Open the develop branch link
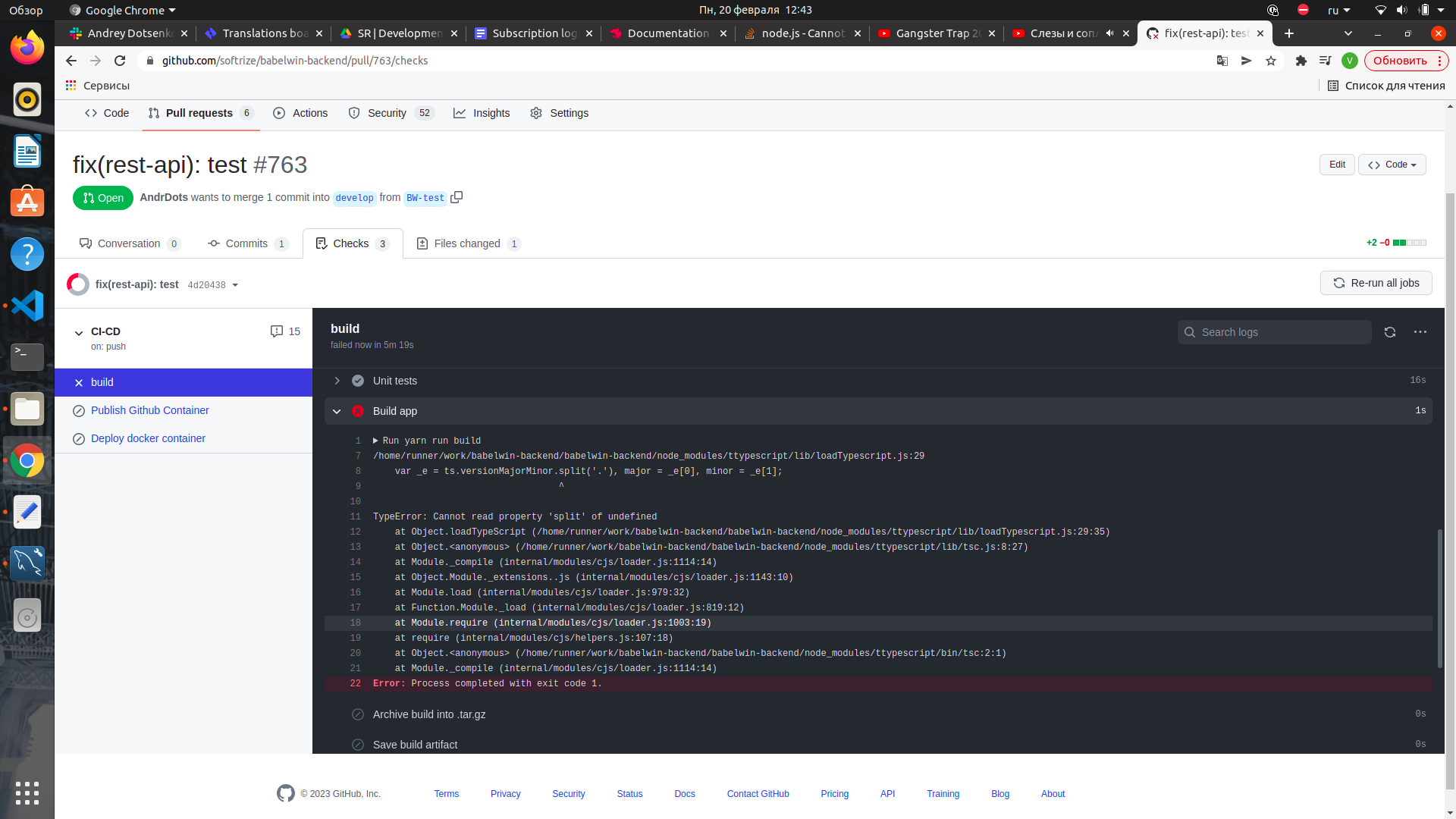 tap(354, 198)
